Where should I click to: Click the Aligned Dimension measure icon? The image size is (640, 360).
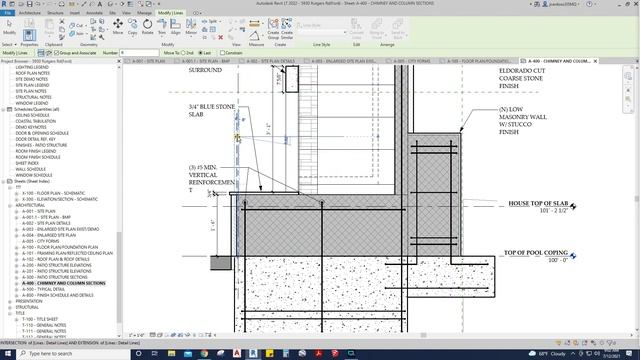point(254,23)
